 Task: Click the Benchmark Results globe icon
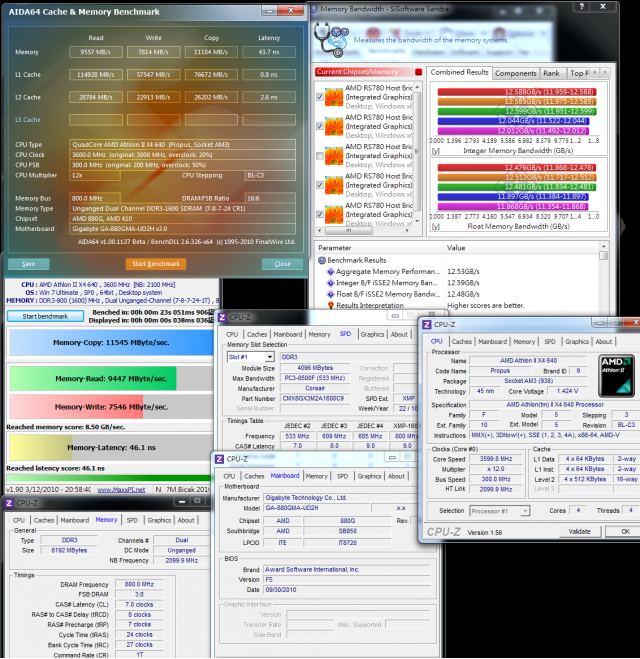[322, 260]
